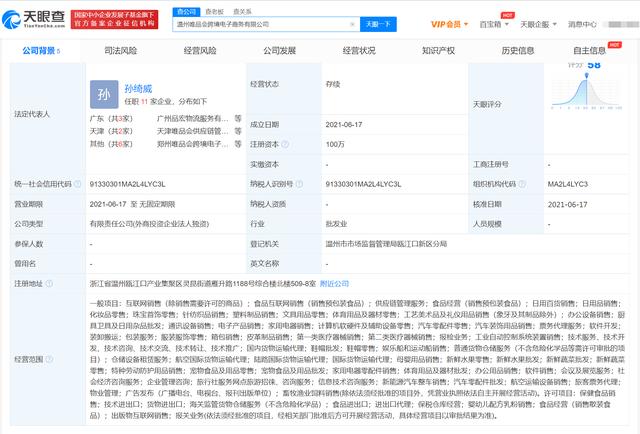This screenshot has height=434, width=640.
Task: Click help icon next to 注册地址
Action: (49, 283)
